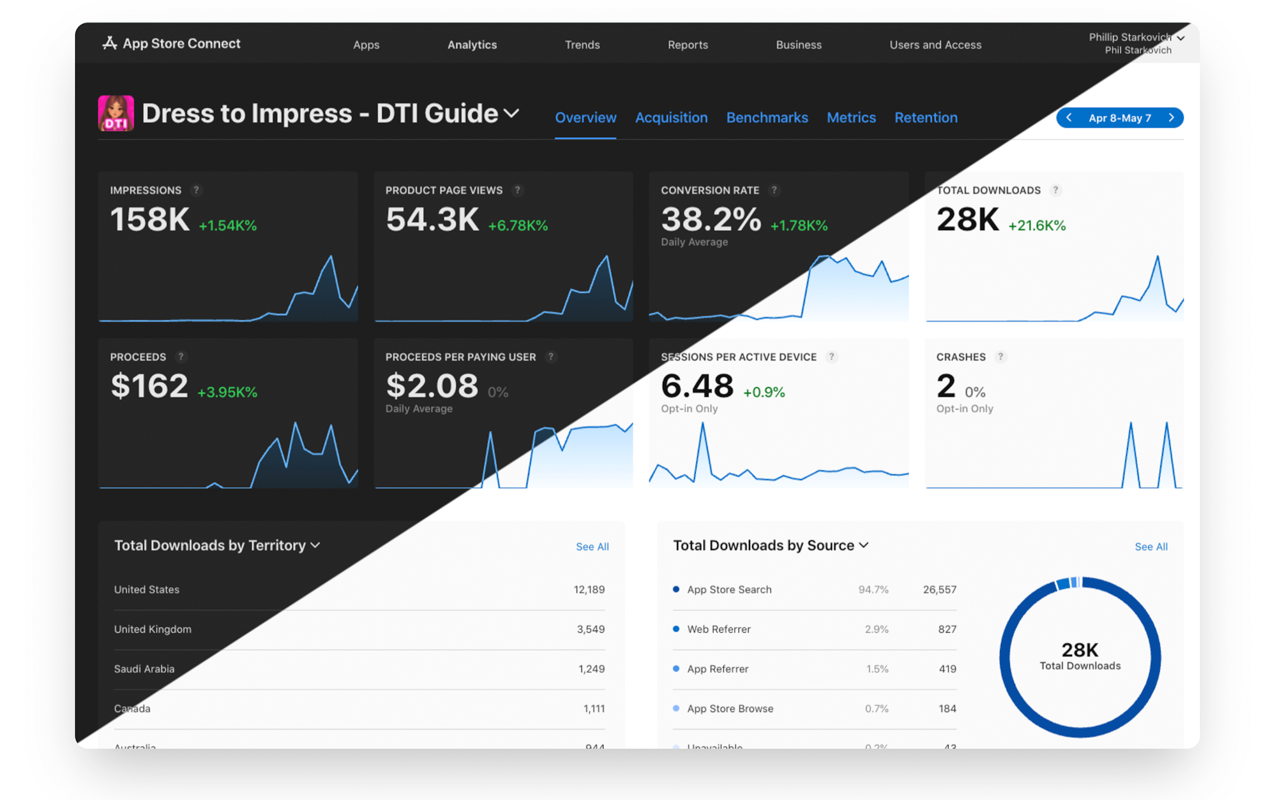Switch to the Benchmarks tab
This screenshot has width=1280, height=800.
(x=767, y=118)
